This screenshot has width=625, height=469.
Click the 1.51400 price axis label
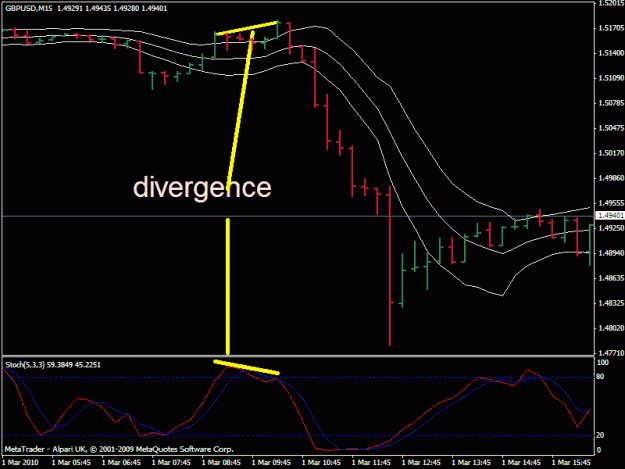[x=611, y=53]
